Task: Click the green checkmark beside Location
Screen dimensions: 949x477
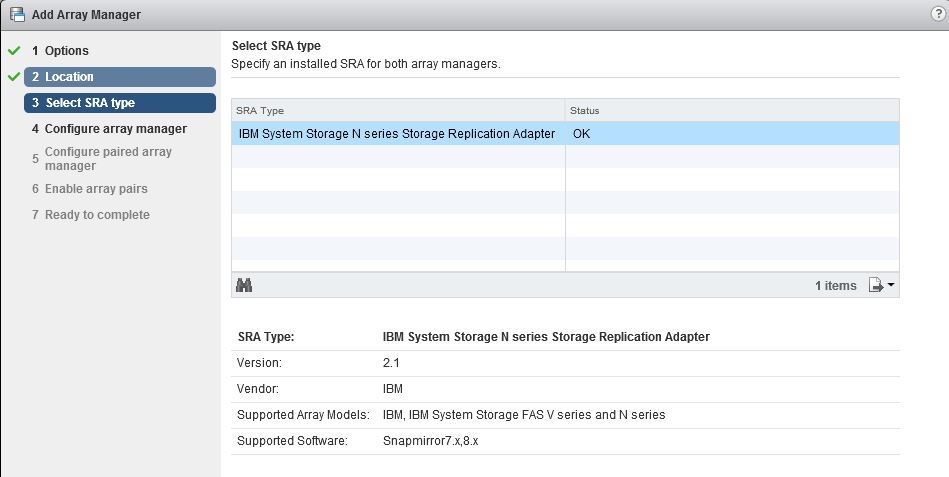Action: coord(14,77)
